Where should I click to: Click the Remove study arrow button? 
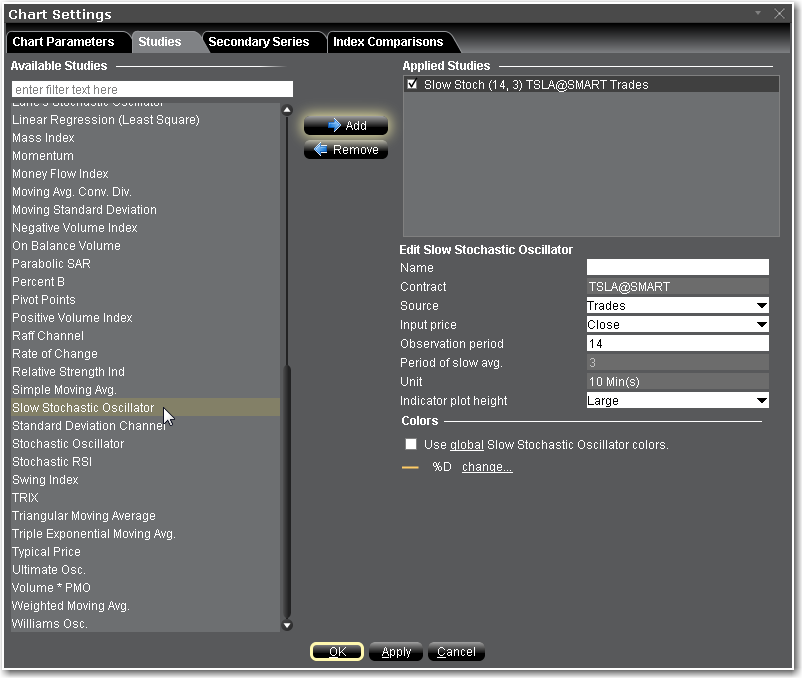(346, 150)
